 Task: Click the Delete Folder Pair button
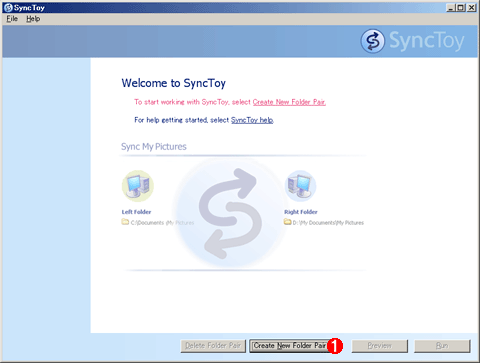(213, 346)
